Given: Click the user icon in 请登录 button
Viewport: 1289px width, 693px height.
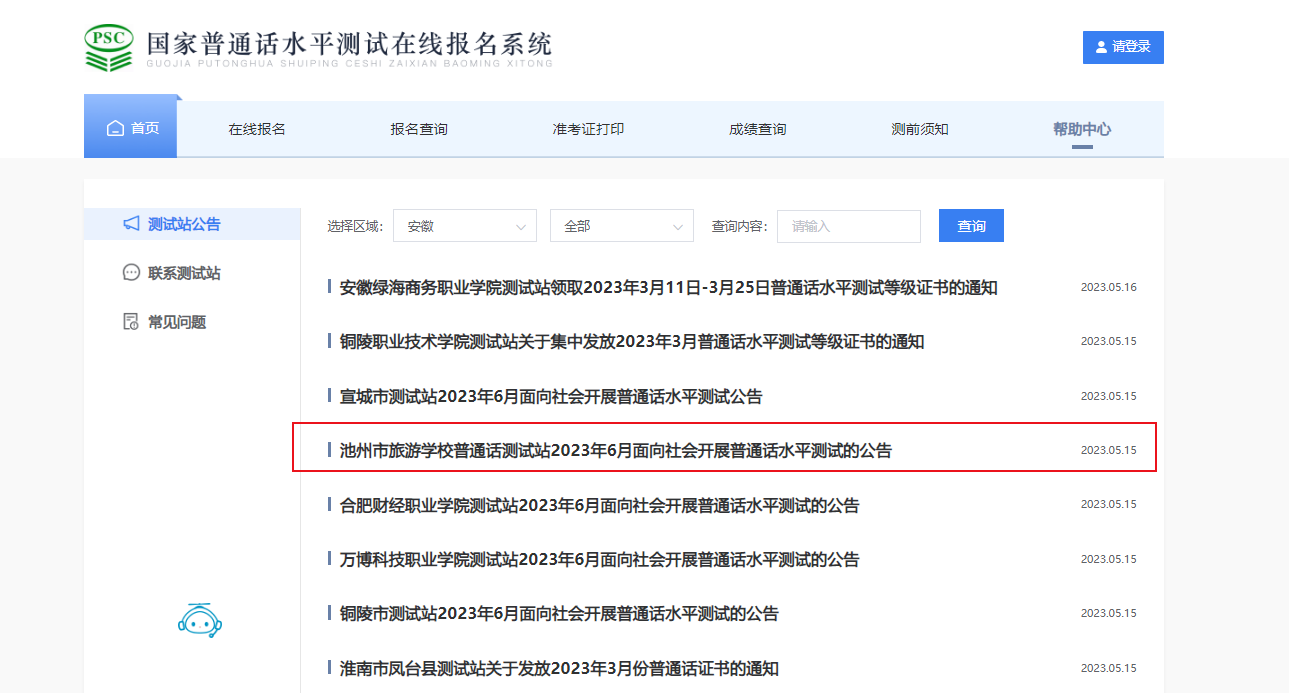Looking at the screenshot, I should [1101, 47].
